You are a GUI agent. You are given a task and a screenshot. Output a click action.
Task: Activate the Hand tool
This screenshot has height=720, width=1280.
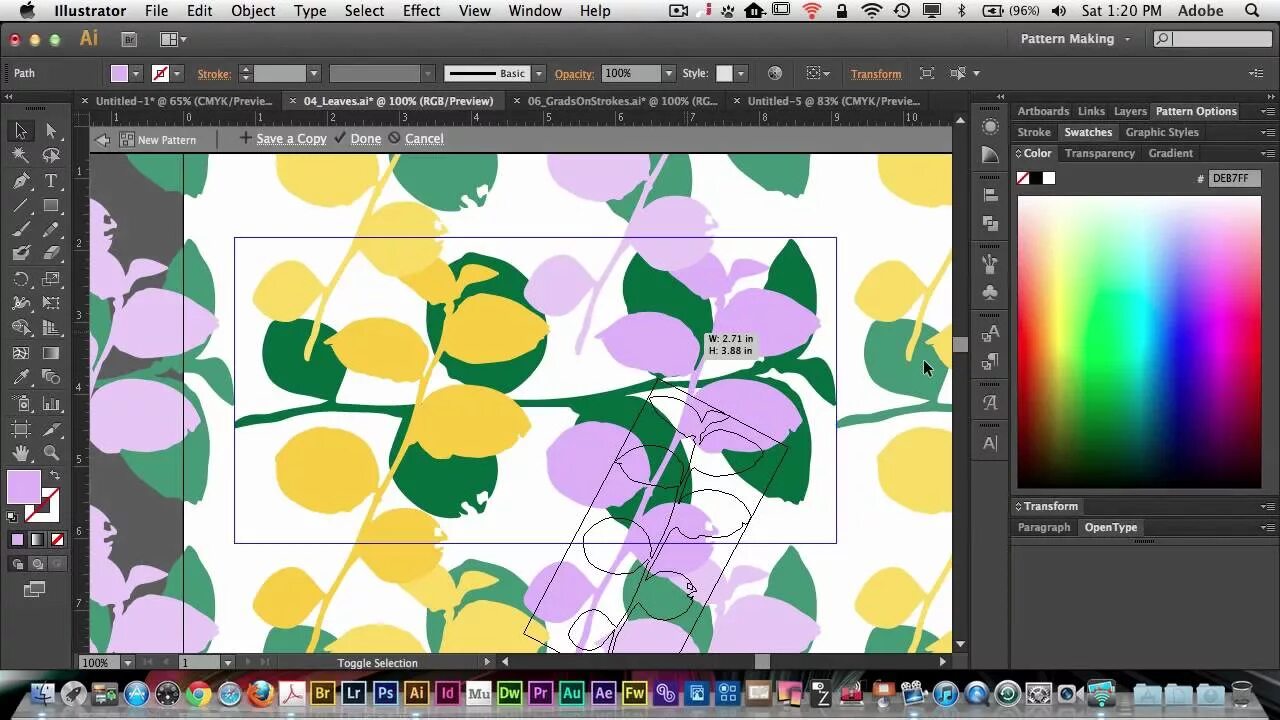[x=21, y=453]
